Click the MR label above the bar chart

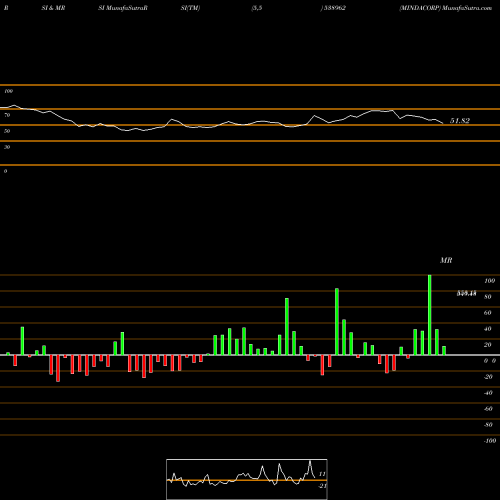click(x=446, y=260)
